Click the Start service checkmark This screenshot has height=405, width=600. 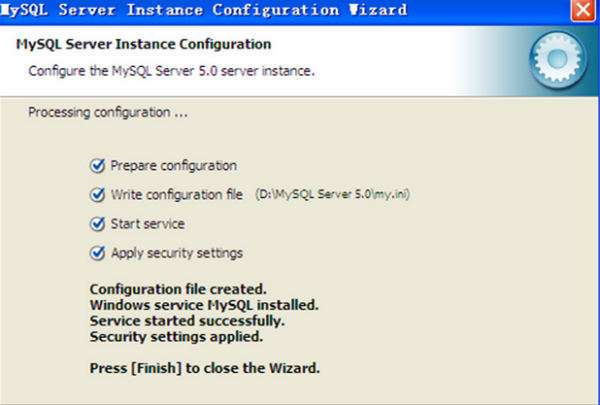97,224
